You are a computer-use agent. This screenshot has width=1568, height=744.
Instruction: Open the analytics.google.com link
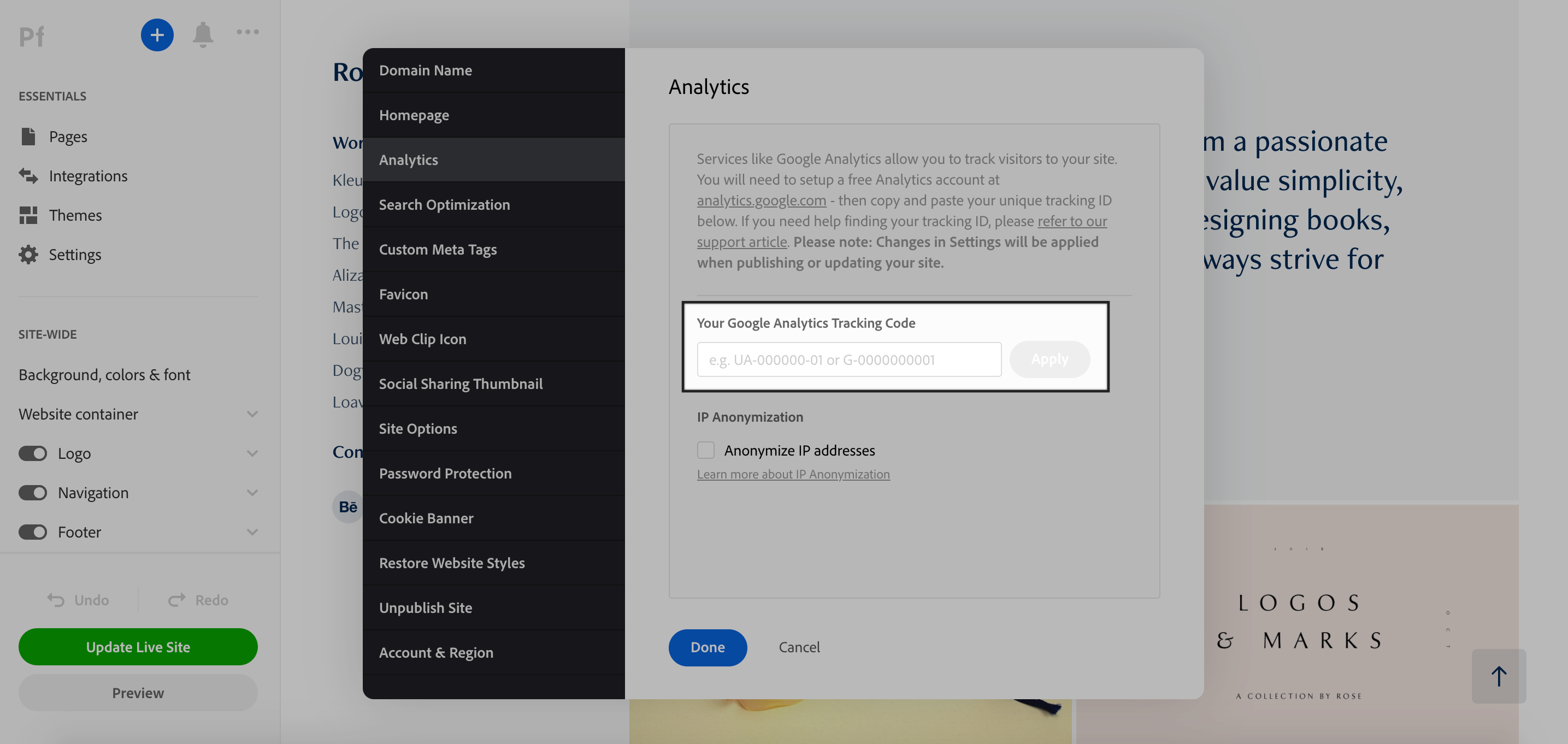761,200
